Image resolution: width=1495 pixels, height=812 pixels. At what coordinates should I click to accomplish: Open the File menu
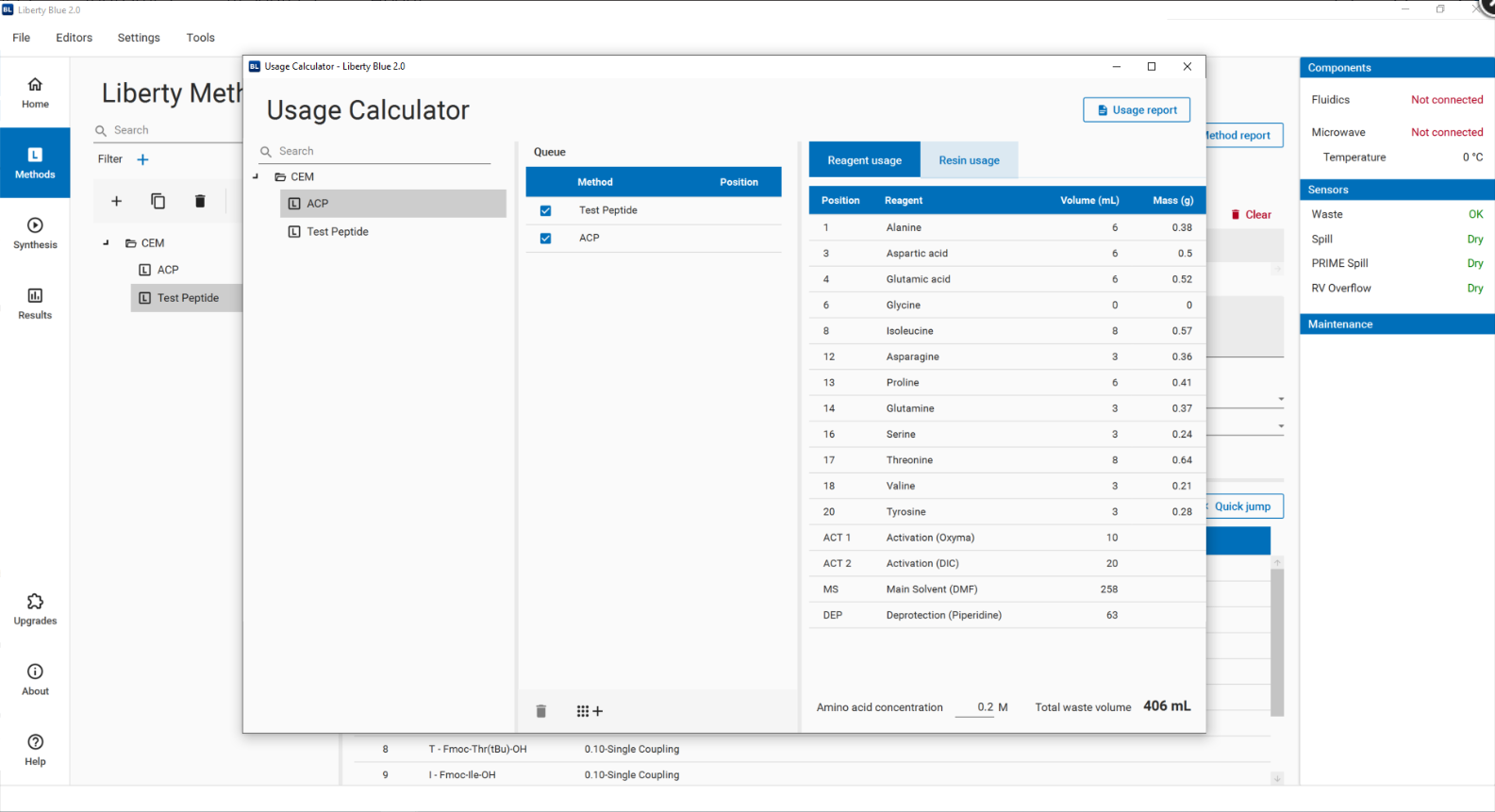tap(21, 38)
